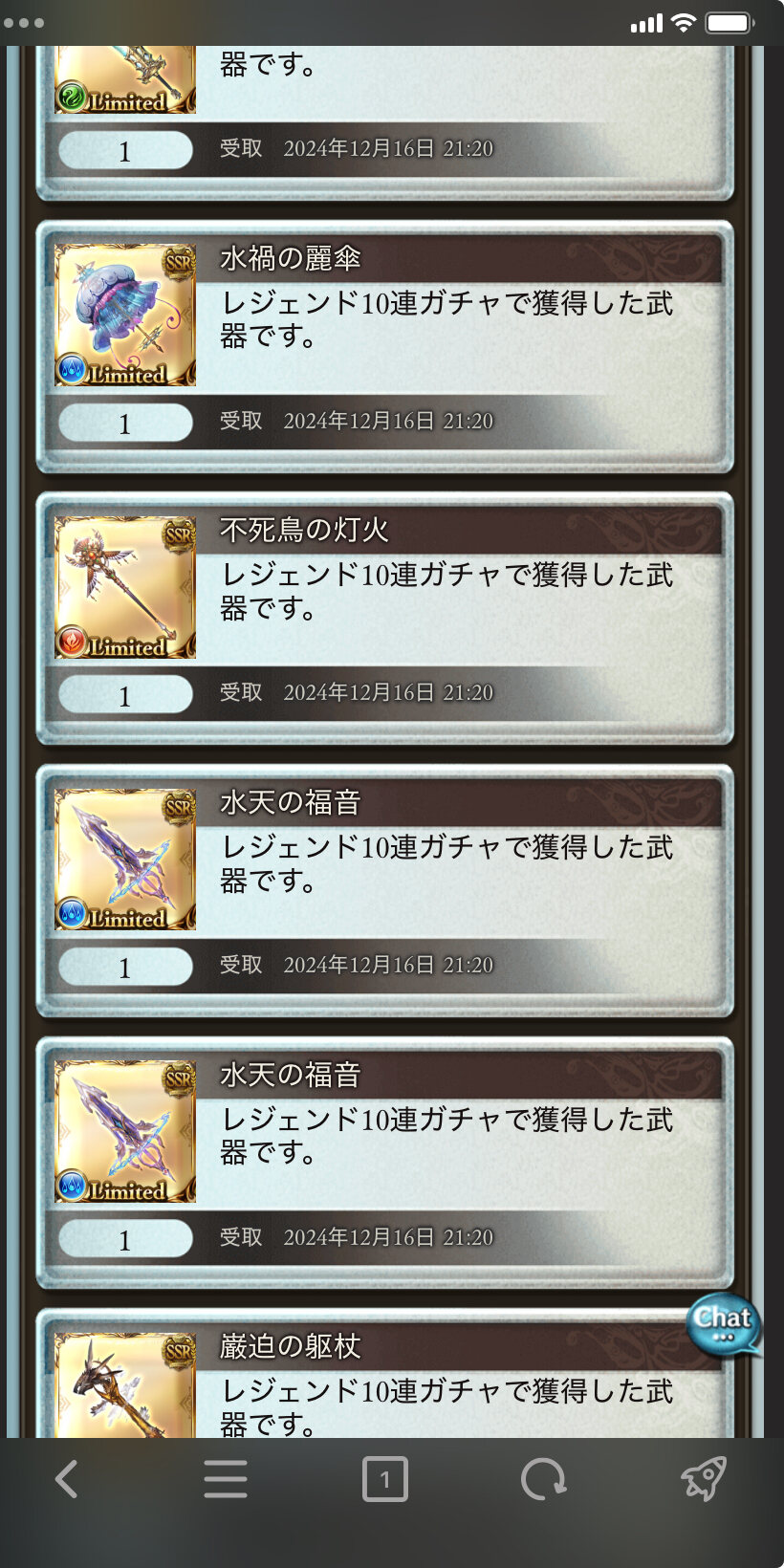
Task: Tap the quantity 1 field under 不死鳥の灯火
Action: [125, 694]
